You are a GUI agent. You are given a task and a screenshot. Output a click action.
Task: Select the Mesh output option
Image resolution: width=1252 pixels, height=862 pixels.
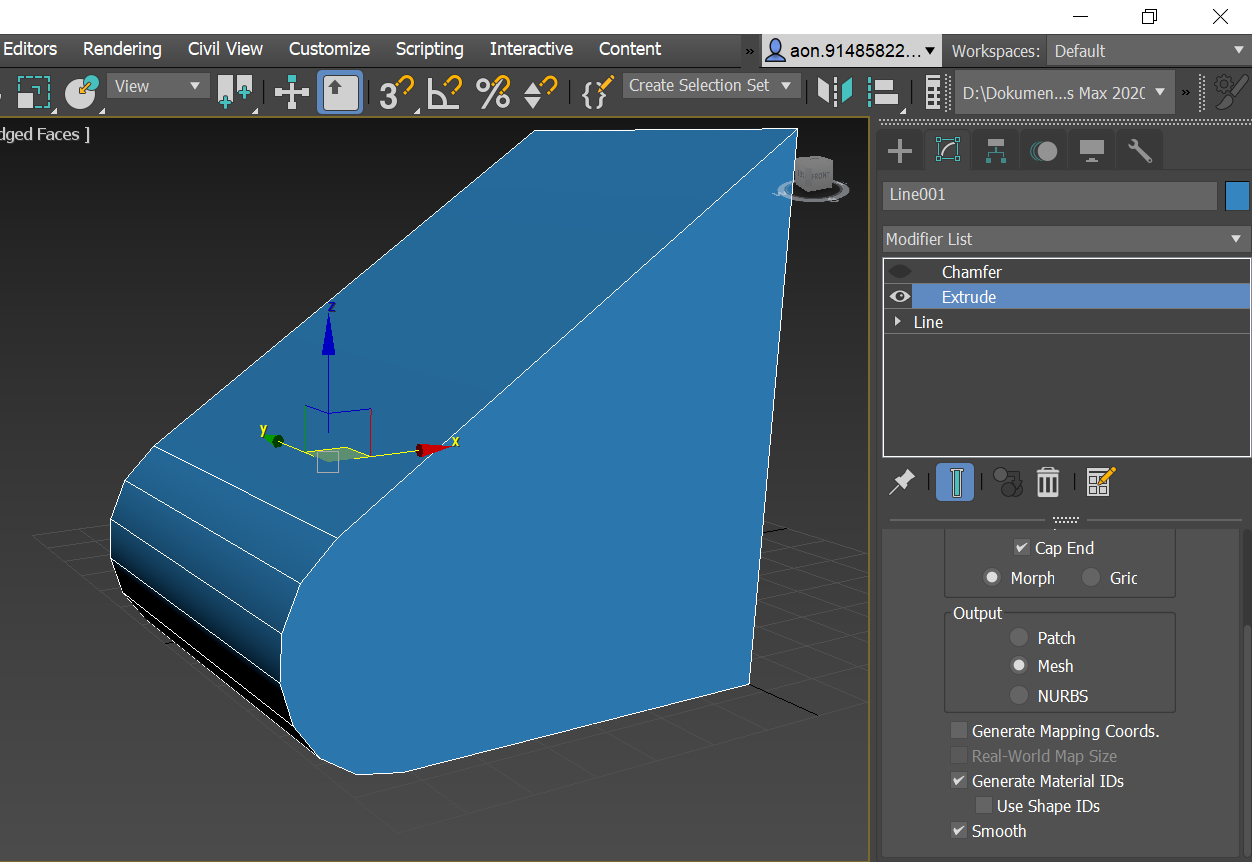(1019, 665)
